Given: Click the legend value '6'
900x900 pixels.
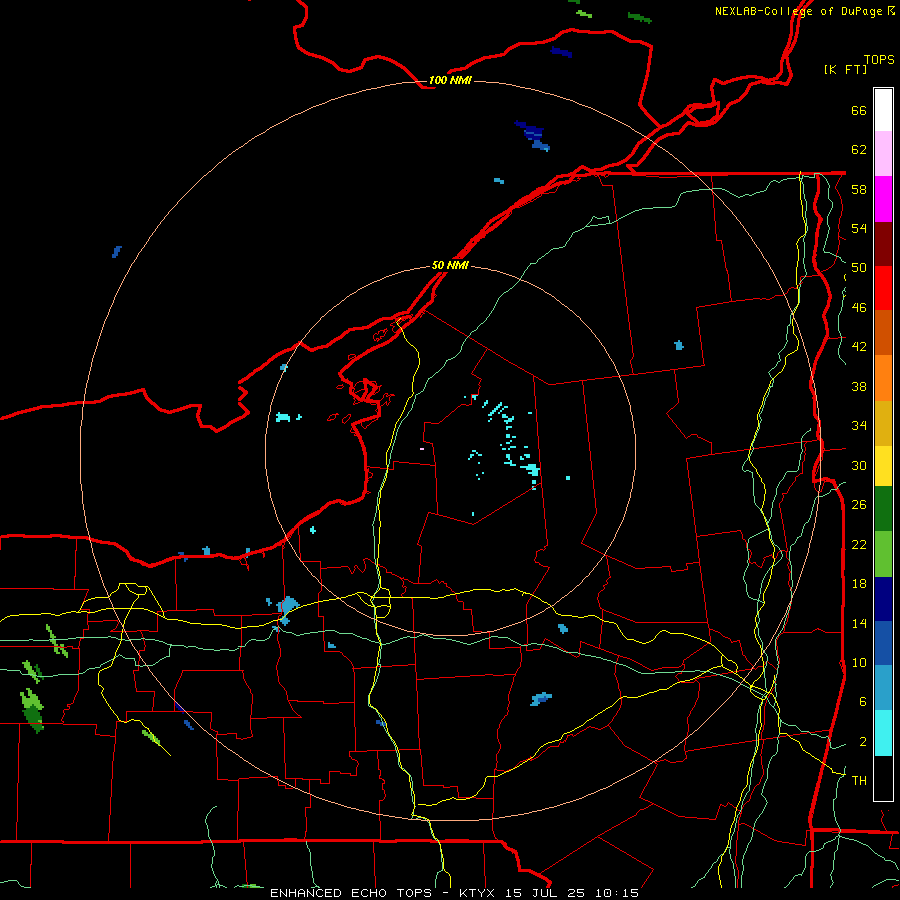Looking at the screenshot, I should pos(863,702).
